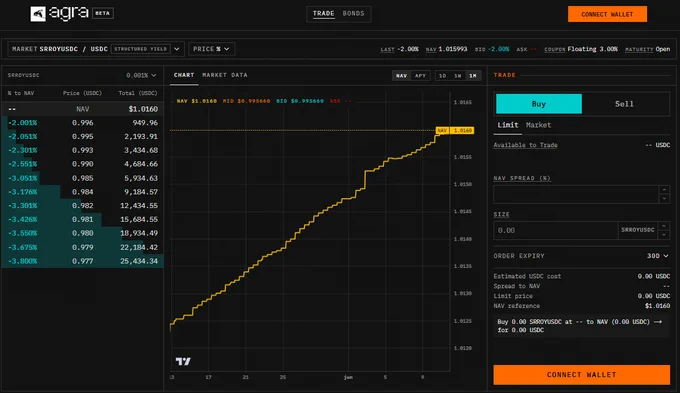Screen dimensions: 680x393
Task: Switch chart to NAV mode
Action: point(401,75)
